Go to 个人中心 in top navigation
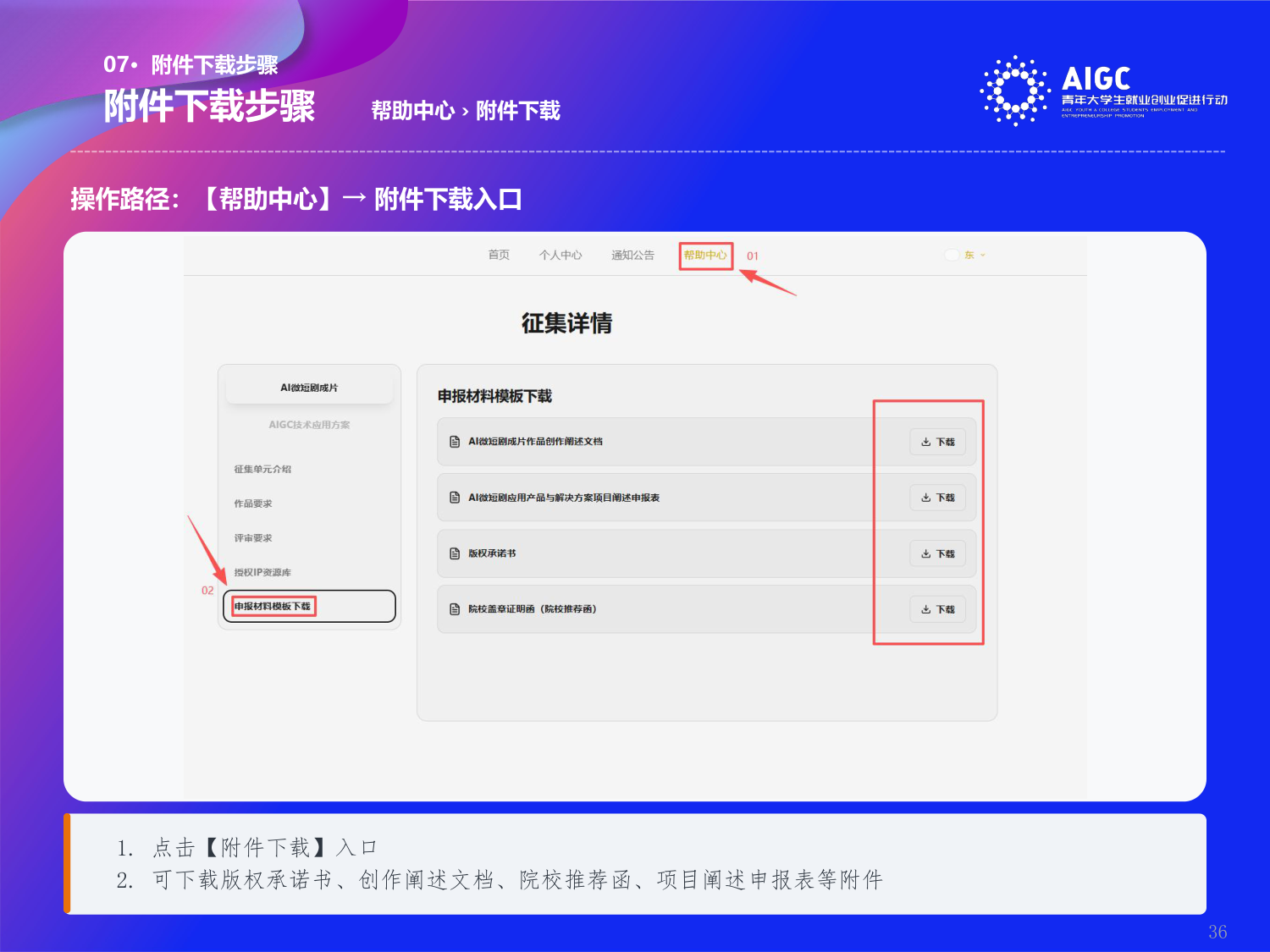The height and width of the screenshot is (952, 1270). (560, 255)
